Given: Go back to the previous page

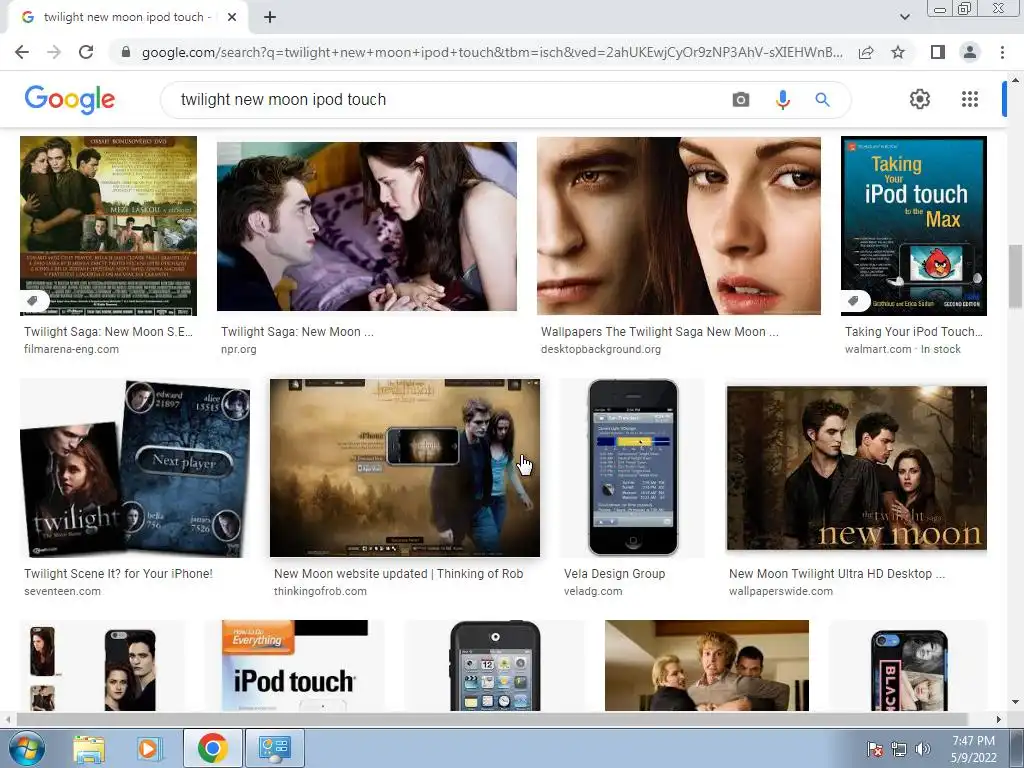Looking at the screenshot, I should 22,52.
